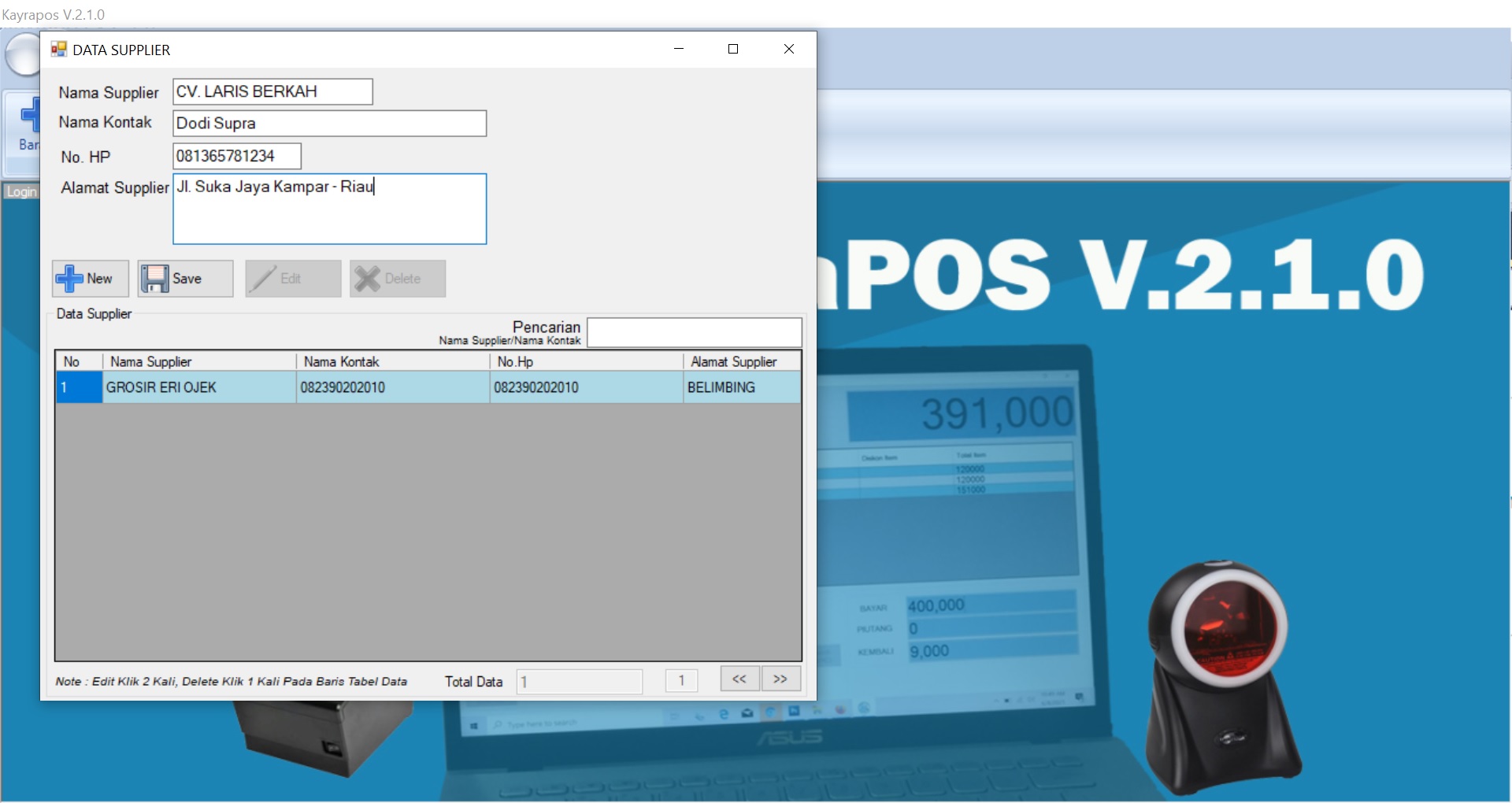
Task: Select the GROSIR ERI OJEK table cell
Action: 199,387
